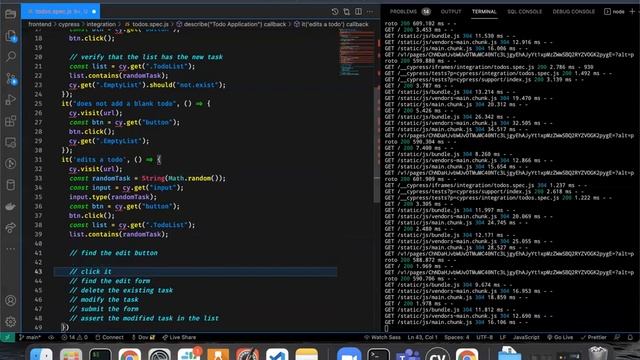Click the terminal input cursor line
This screenshot has height=360, width=640.
coord(387,328)
